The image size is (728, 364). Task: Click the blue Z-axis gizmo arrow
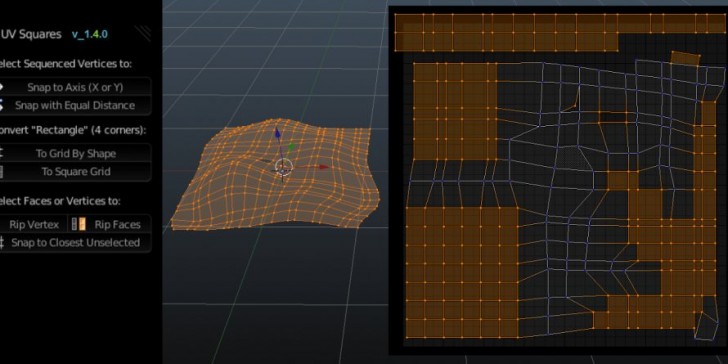[277, 133]
